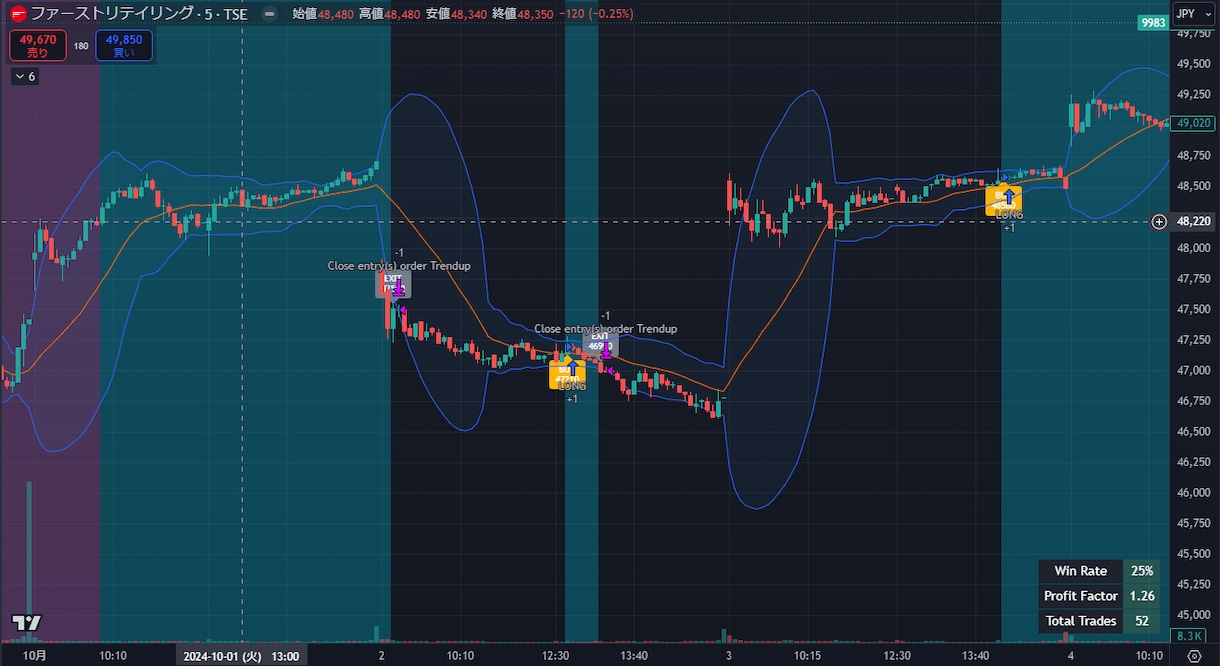The height and width of the screenshot is (666, 1220).
Task: Click the 25% win rate value
Action: (x=1142, y=571)
